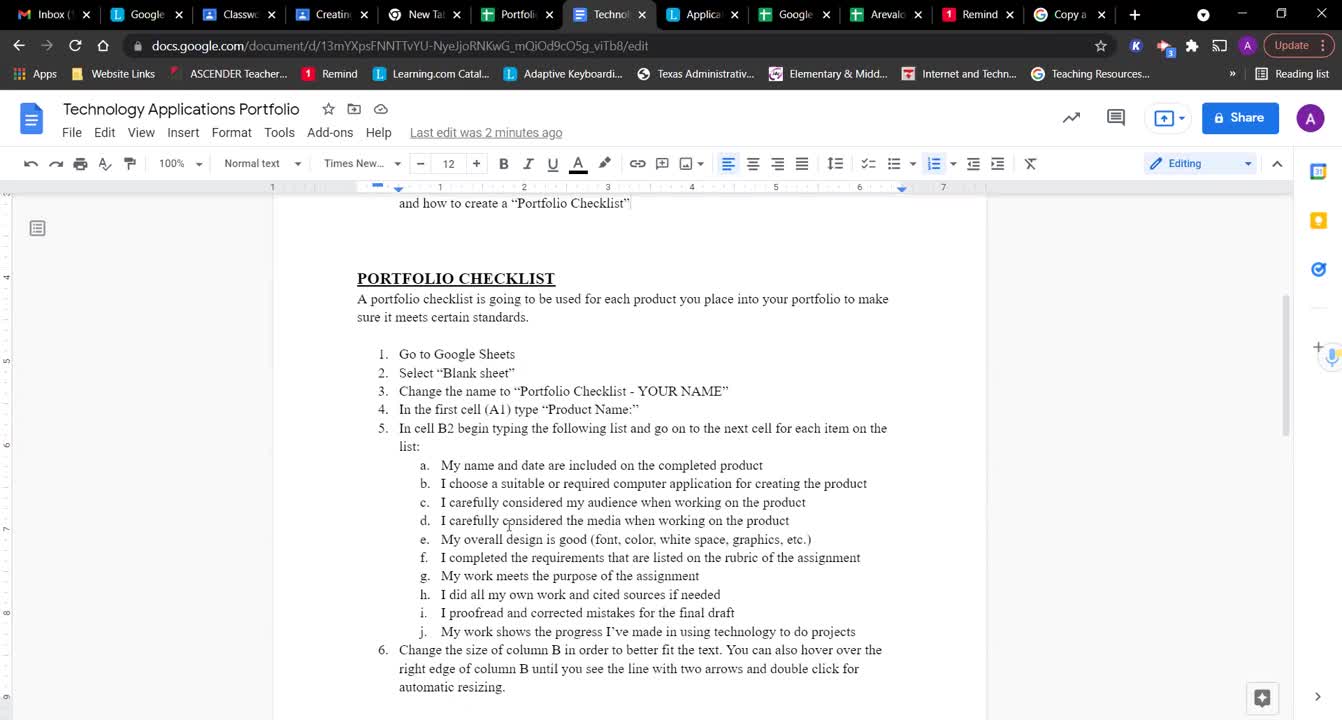The height and width of the screenshot is (720, 1342).
Task: Open the numbered list options arrow
Action: coord(953,164)
